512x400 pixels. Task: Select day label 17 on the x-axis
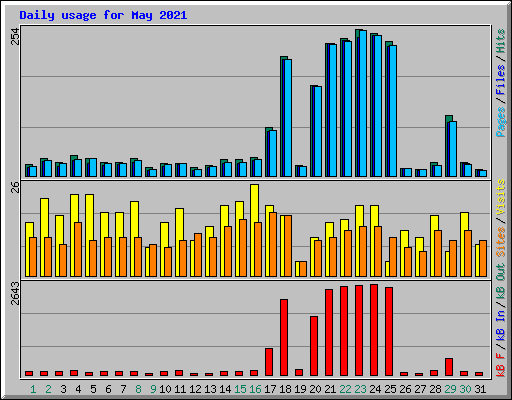pos(270,389)
